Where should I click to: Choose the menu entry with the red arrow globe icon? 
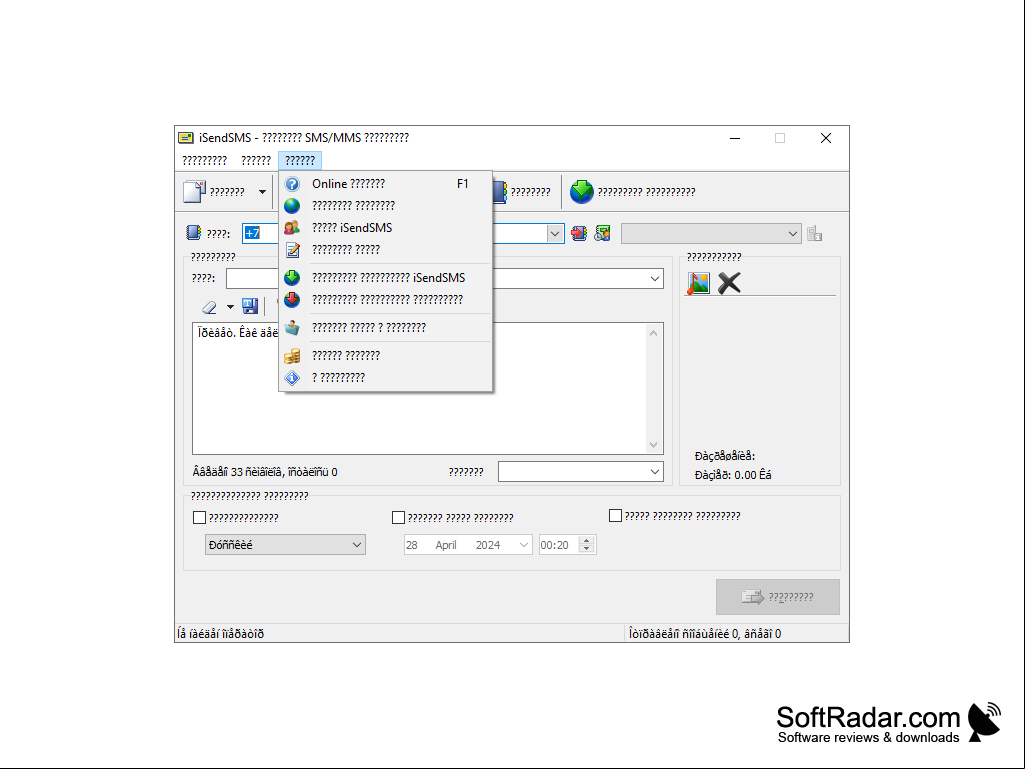pos(386,299)
